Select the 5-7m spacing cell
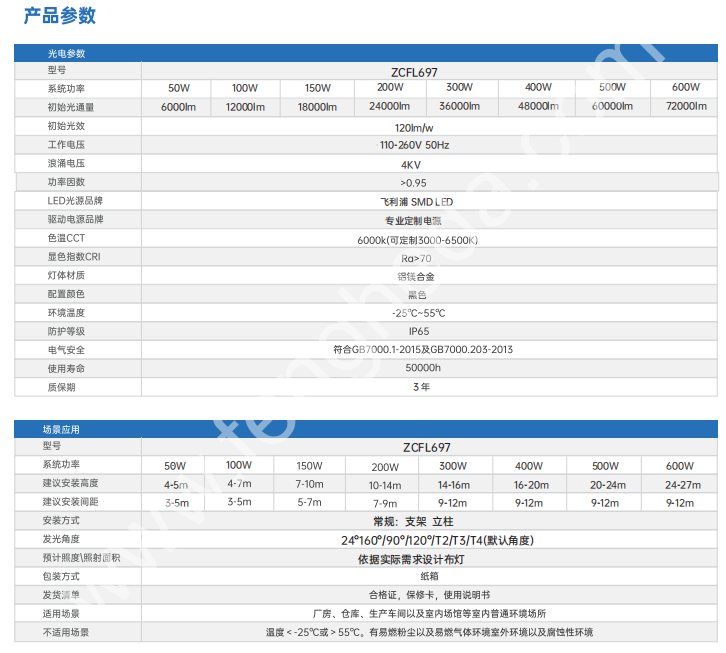The height and width of the screenshot is (653, 726). [309, 502]
